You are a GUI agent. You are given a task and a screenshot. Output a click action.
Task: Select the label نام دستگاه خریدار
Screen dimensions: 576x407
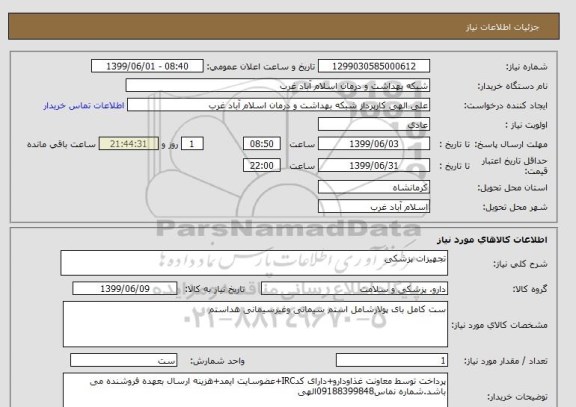512,86
